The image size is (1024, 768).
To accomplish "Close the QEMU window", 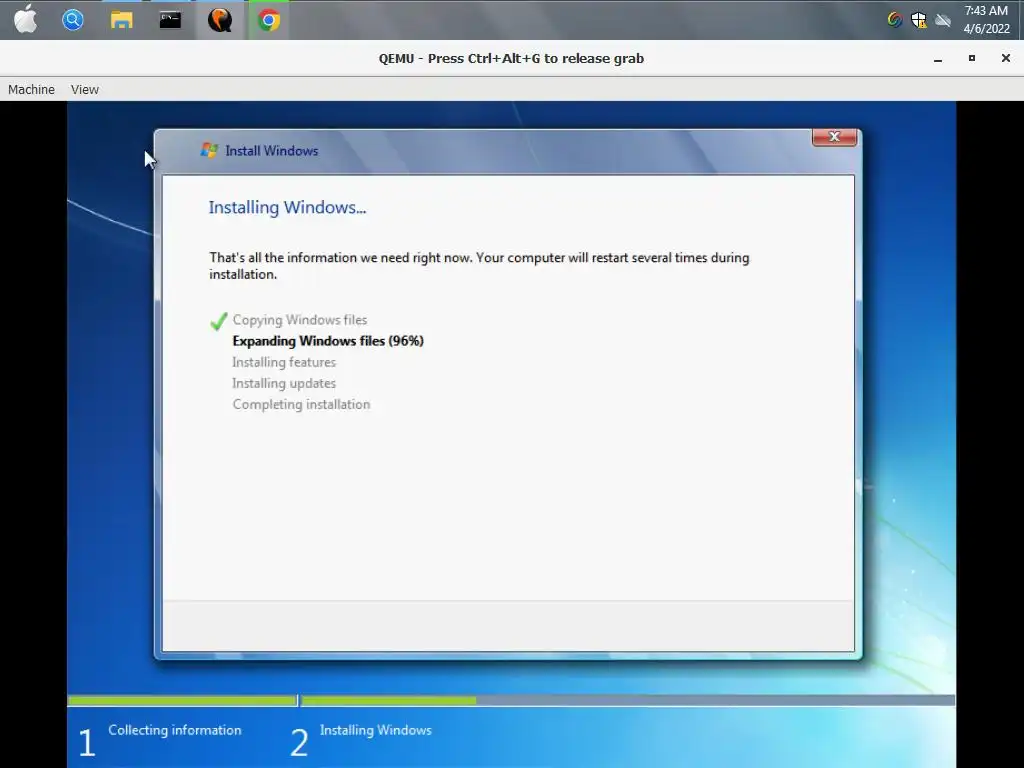I will point(1006,58).
